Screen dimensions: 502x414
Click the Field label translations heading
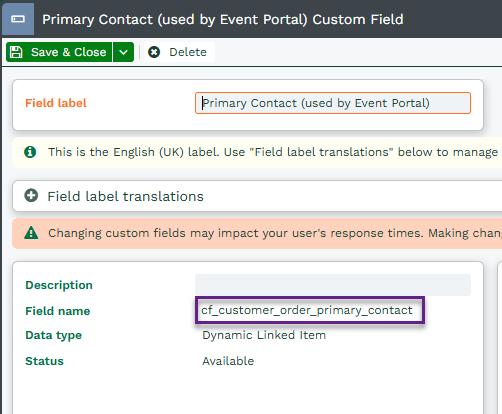[125, 196]
